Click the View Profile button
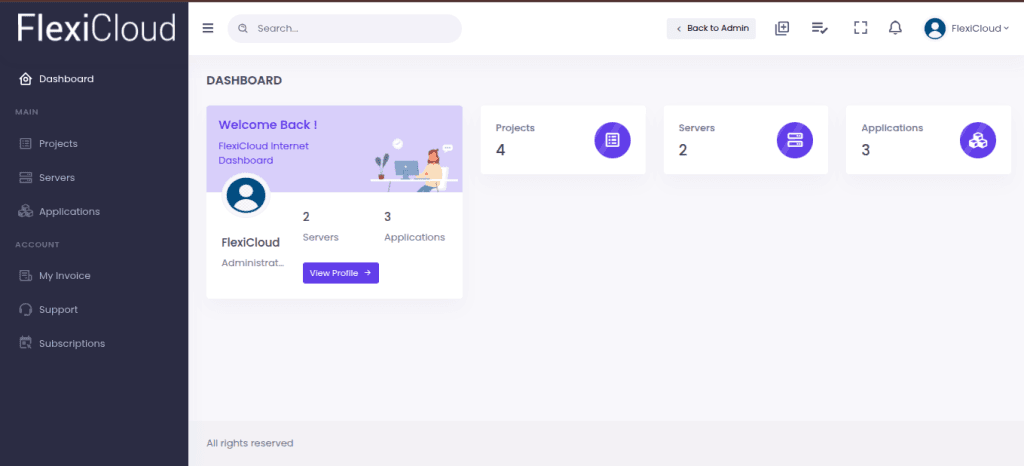This screenshot has height=466, width=1024. [x=340, y=273]
